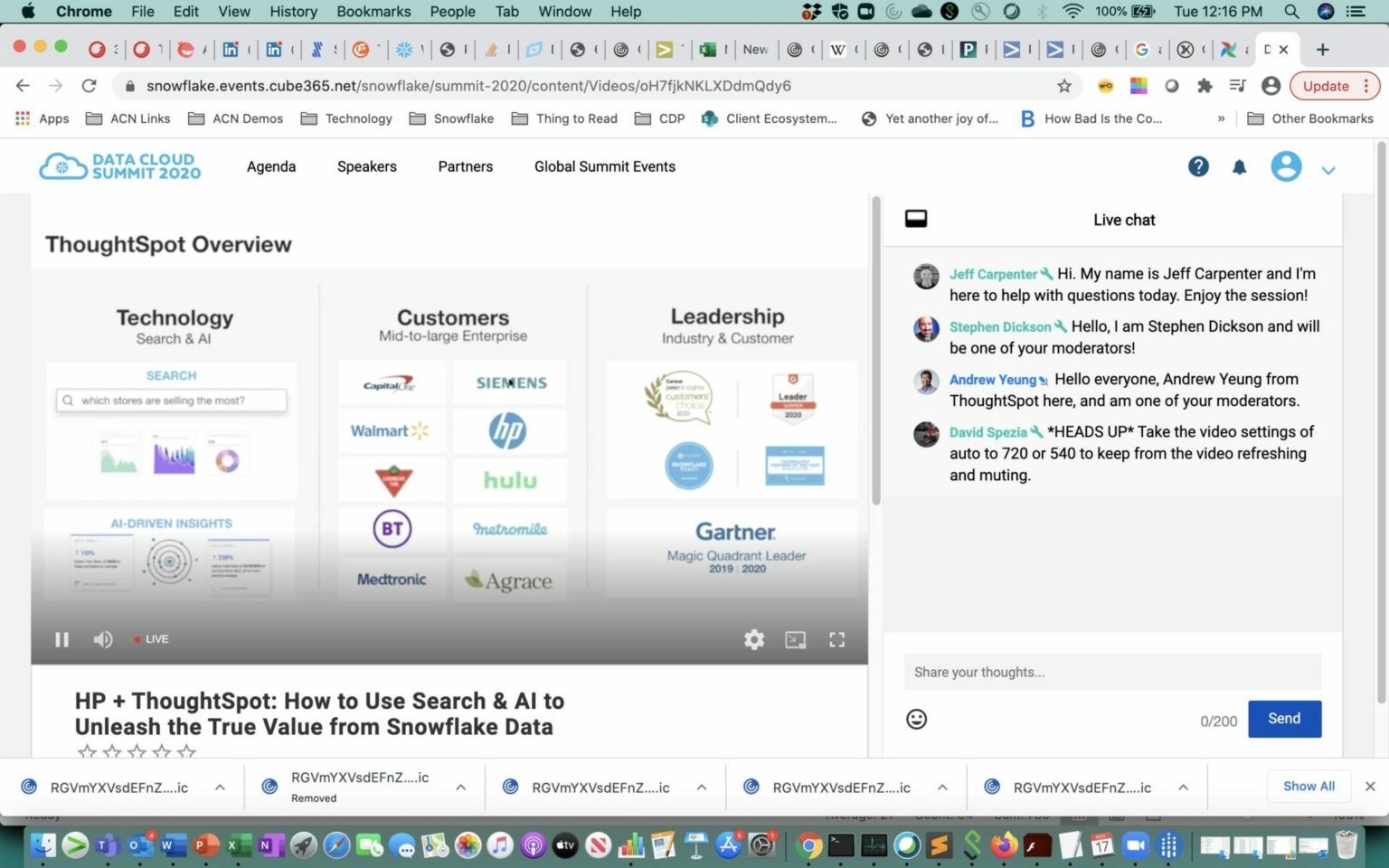This screenshot has width=1389, height=868.
Task: Expand the menu next to the profile avatar
Action: pos(1328,169)
